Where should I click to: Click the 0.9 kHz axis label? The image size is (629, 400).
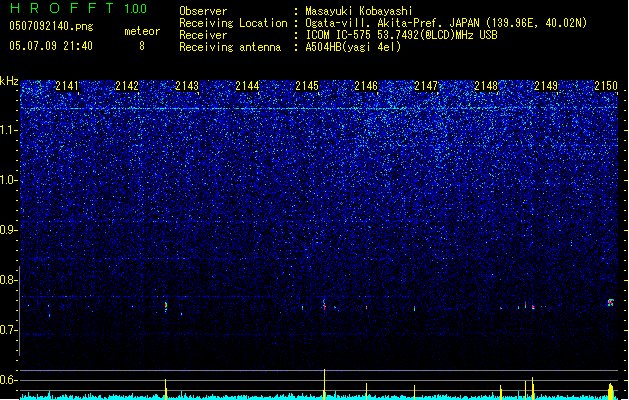pos(9,230)
